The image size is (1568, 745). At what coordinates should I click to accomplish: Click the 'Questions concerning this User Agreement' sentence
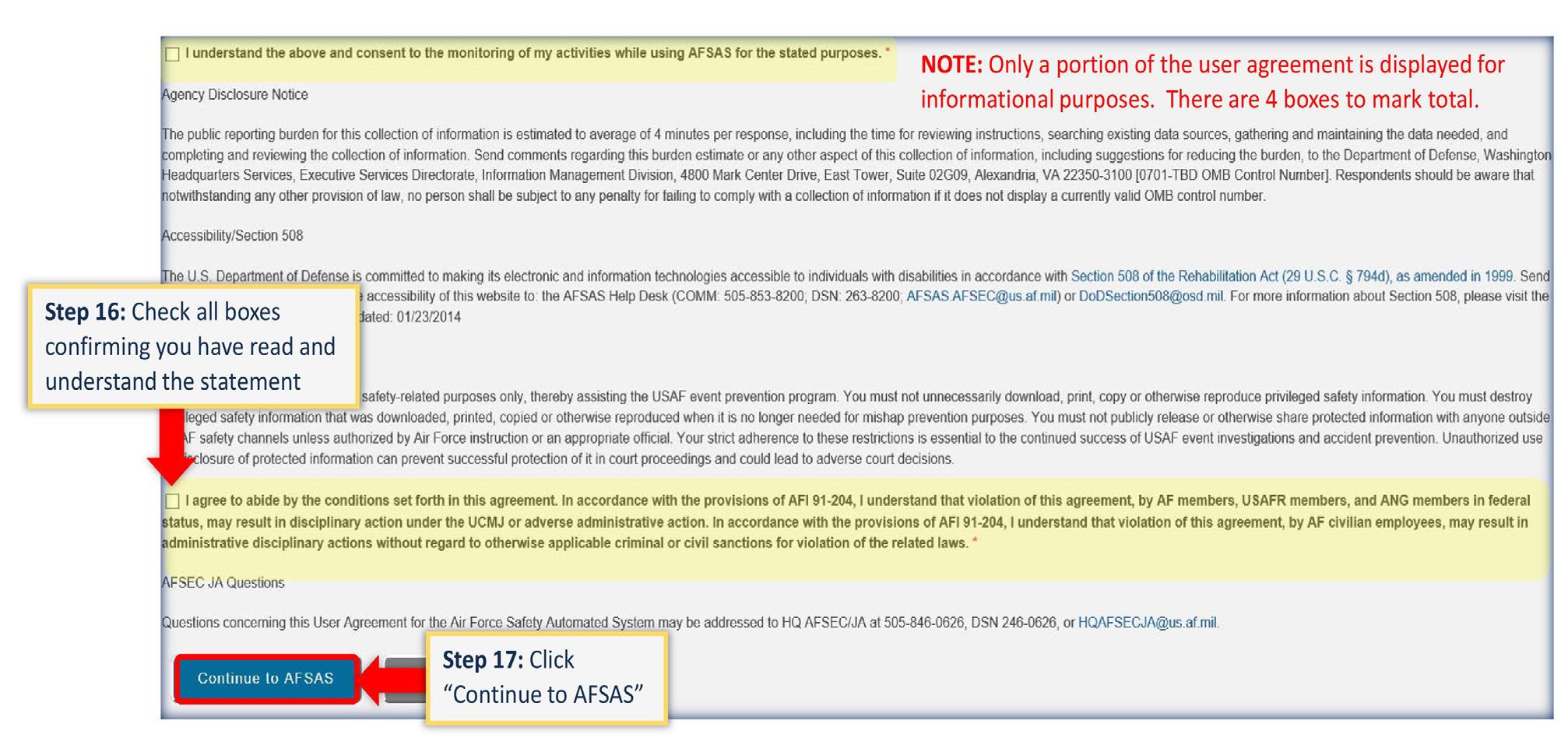690,623
